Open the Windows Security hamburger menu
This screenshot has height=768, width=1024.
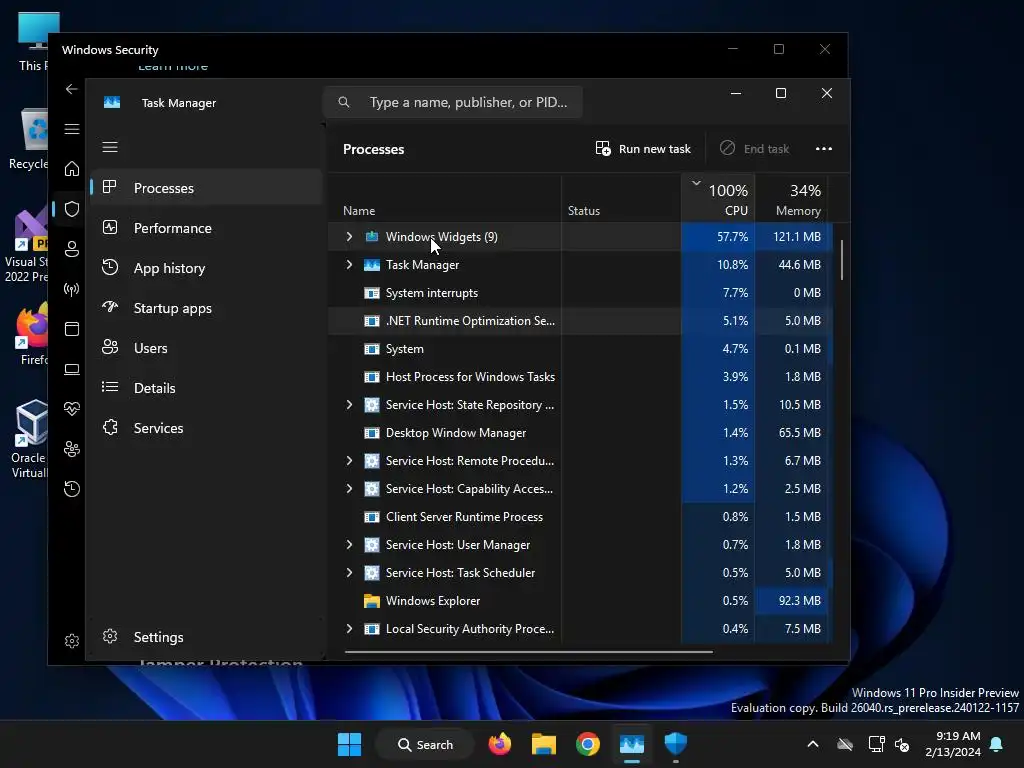click(x=72, y=129)
